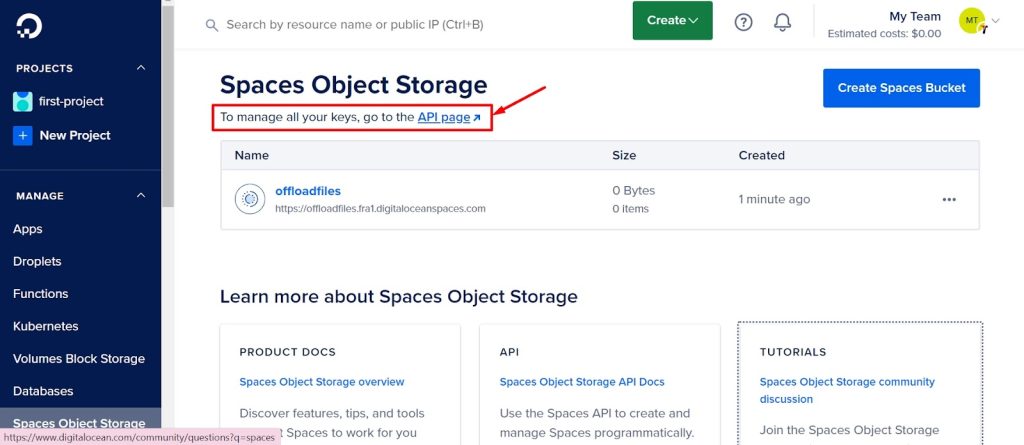Open the help question mark icon
This screenshot has width=1024, height=445.
pos(743,22)
